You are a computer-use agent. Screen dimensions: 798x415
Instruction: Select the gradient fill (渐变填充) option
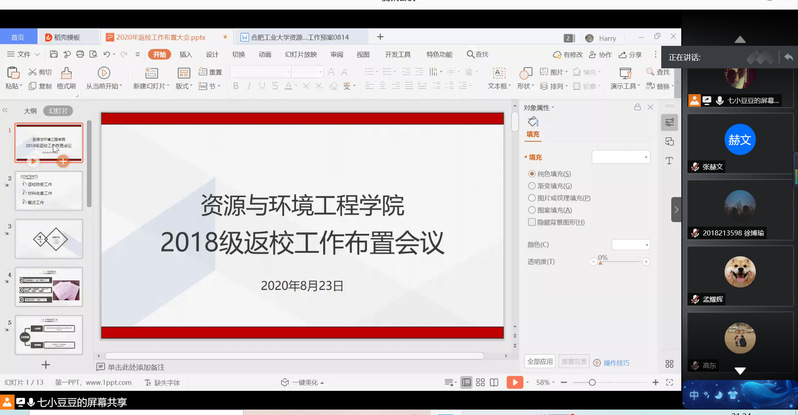532,186
